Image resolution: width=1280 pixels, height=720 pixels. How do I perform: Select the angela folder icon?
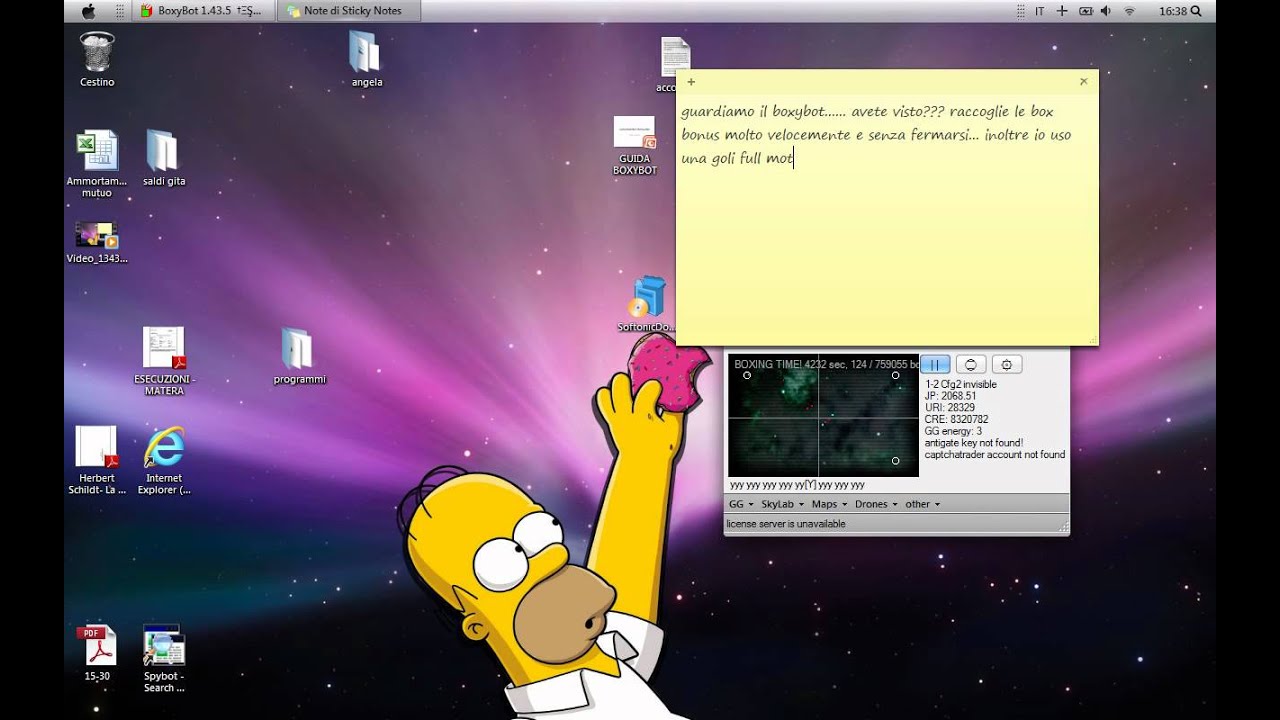pos(366,59)
